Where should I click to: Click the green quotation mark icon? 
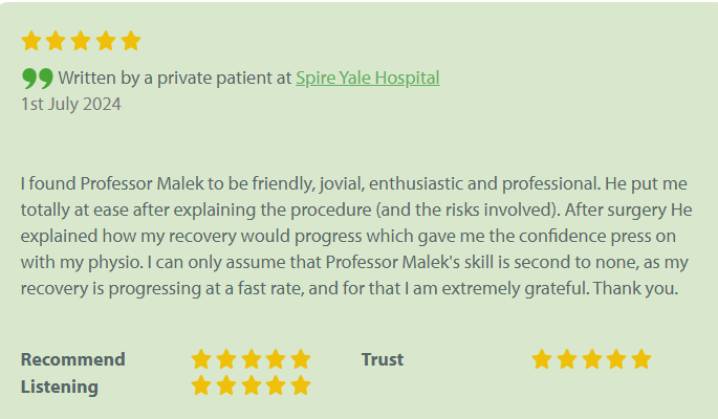37,77
